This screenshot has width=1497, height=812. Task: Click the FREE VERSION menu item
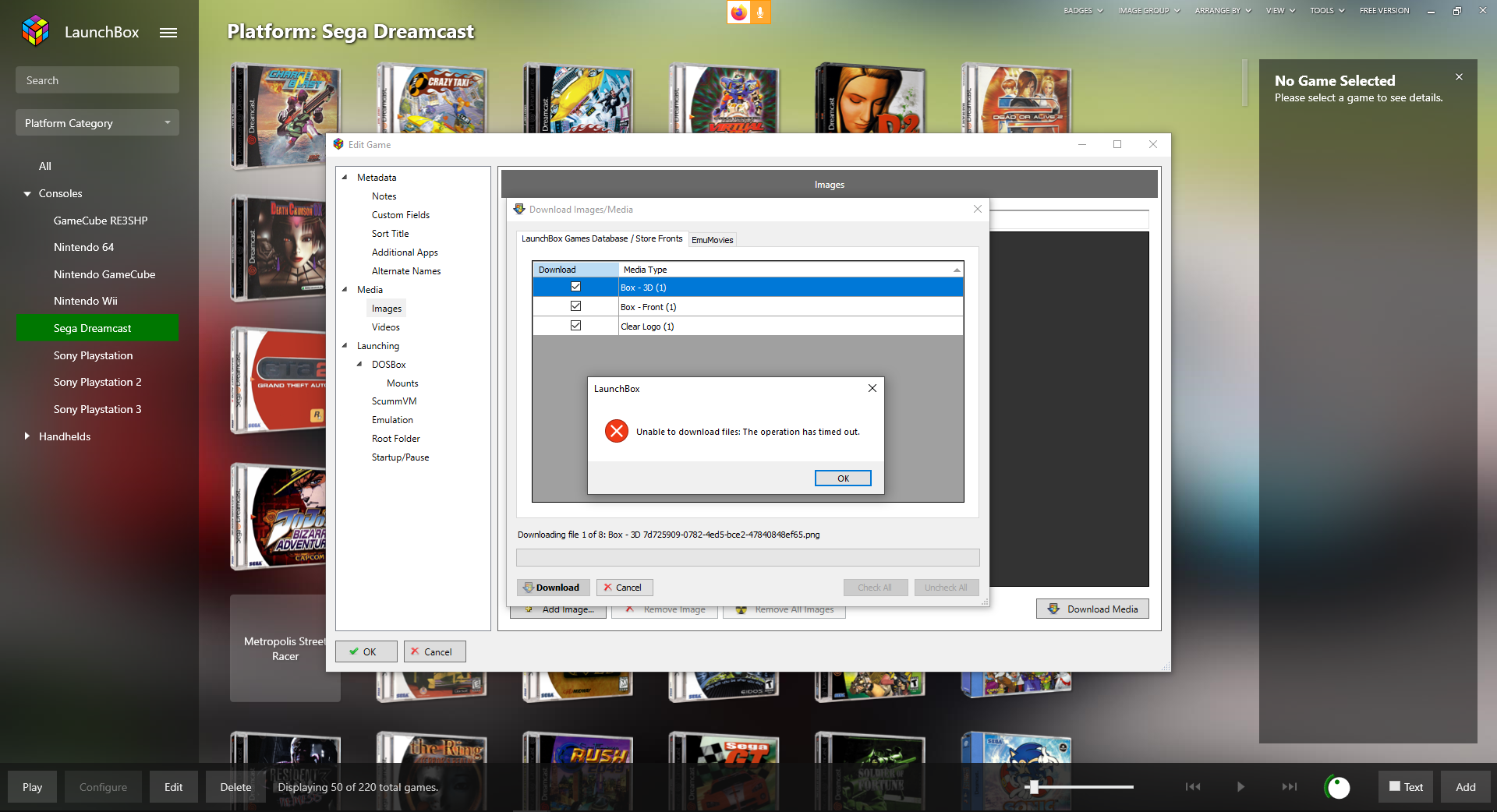[x=1384, y=11]
